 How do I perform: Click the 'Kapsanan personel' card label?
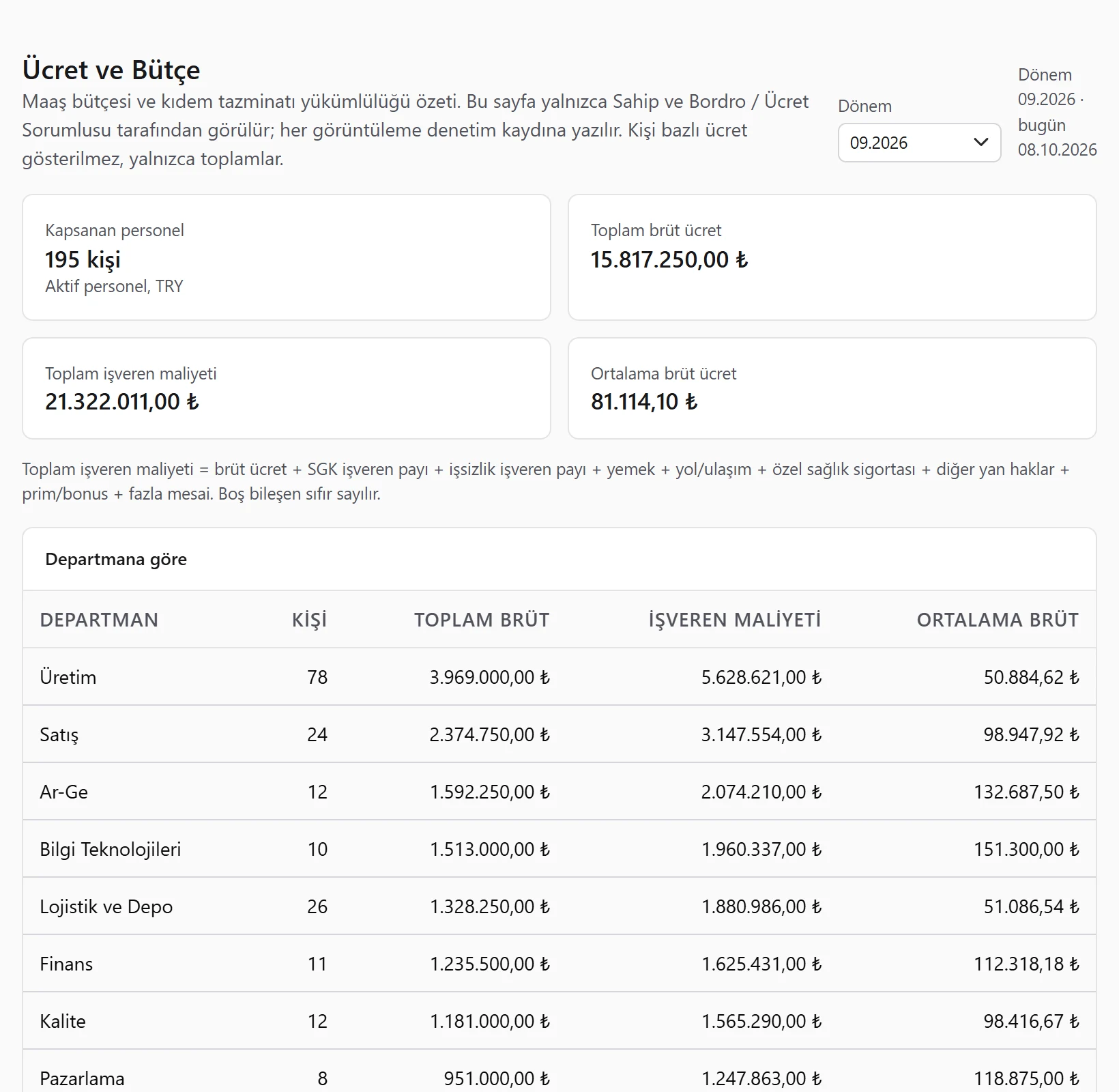(x=115, y=231)
